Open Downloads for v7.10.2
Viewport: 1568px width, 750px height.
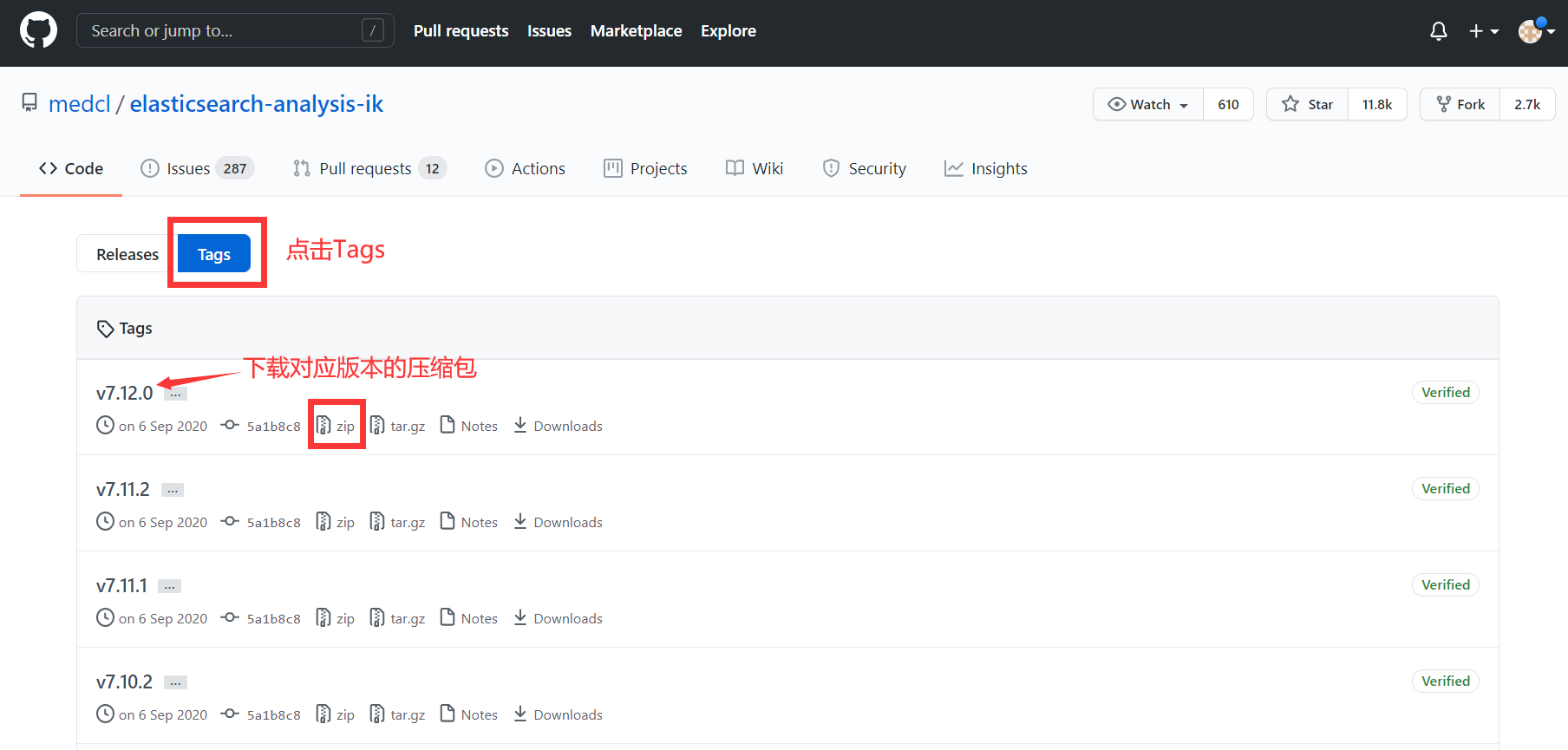[558, 714]
